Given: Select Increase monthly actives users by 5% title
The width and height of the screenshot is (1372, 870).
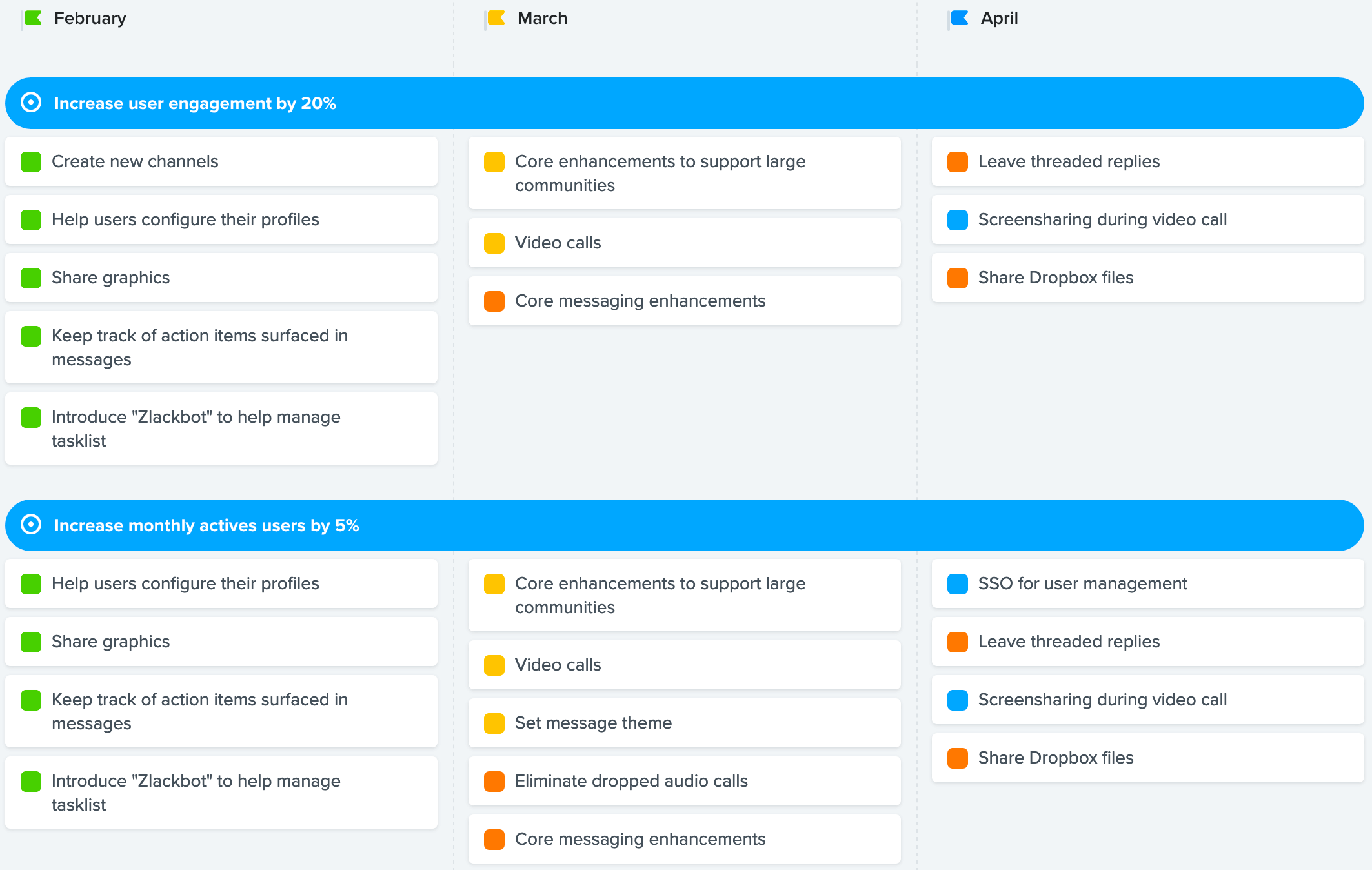Looking at the screenshot, I should click(x=207, y=525).
